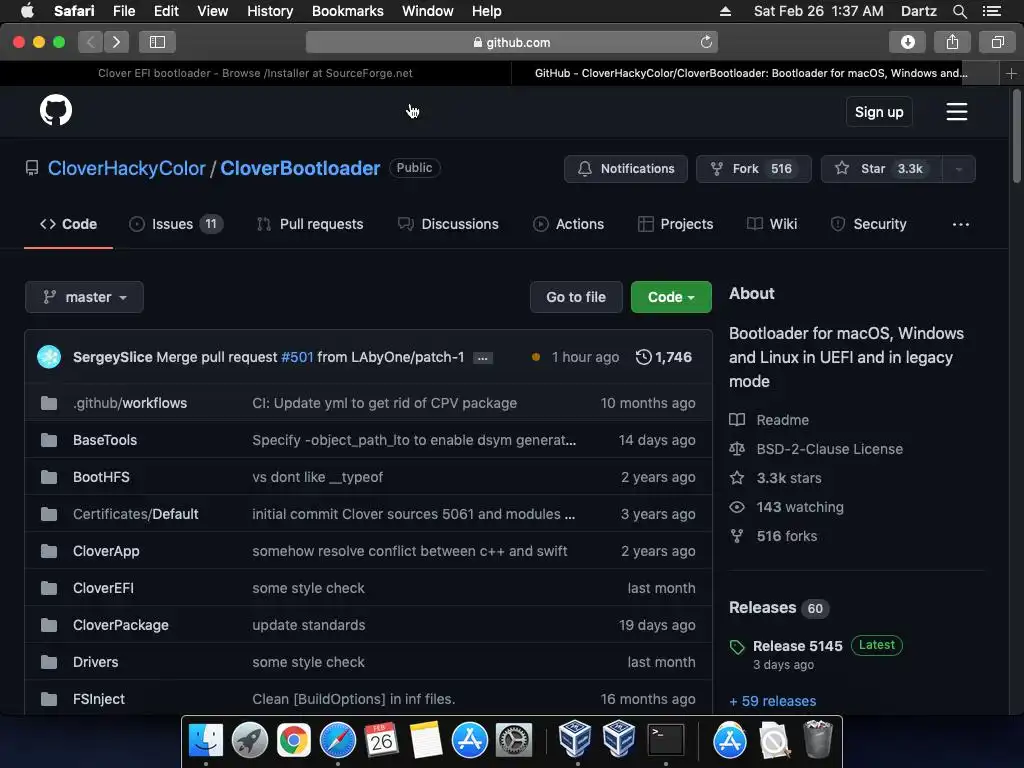The image size is (1024, 768).
Task: Open the Pull requests tab
Action: 310,224
